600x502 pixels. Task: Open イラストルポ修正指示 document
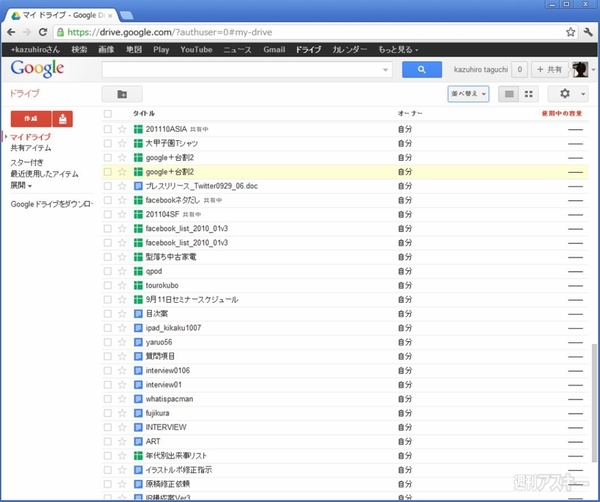pos(179,470)
